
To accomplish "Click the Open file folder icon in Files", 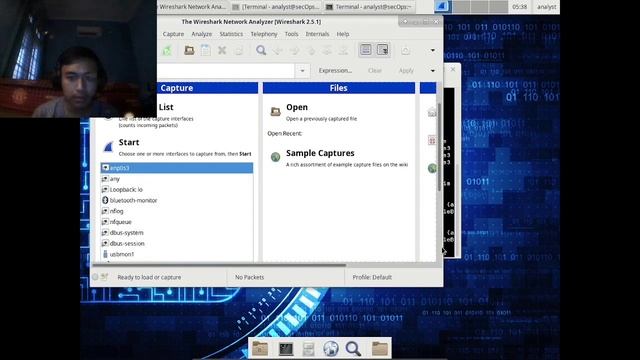I will click(276, 111).
